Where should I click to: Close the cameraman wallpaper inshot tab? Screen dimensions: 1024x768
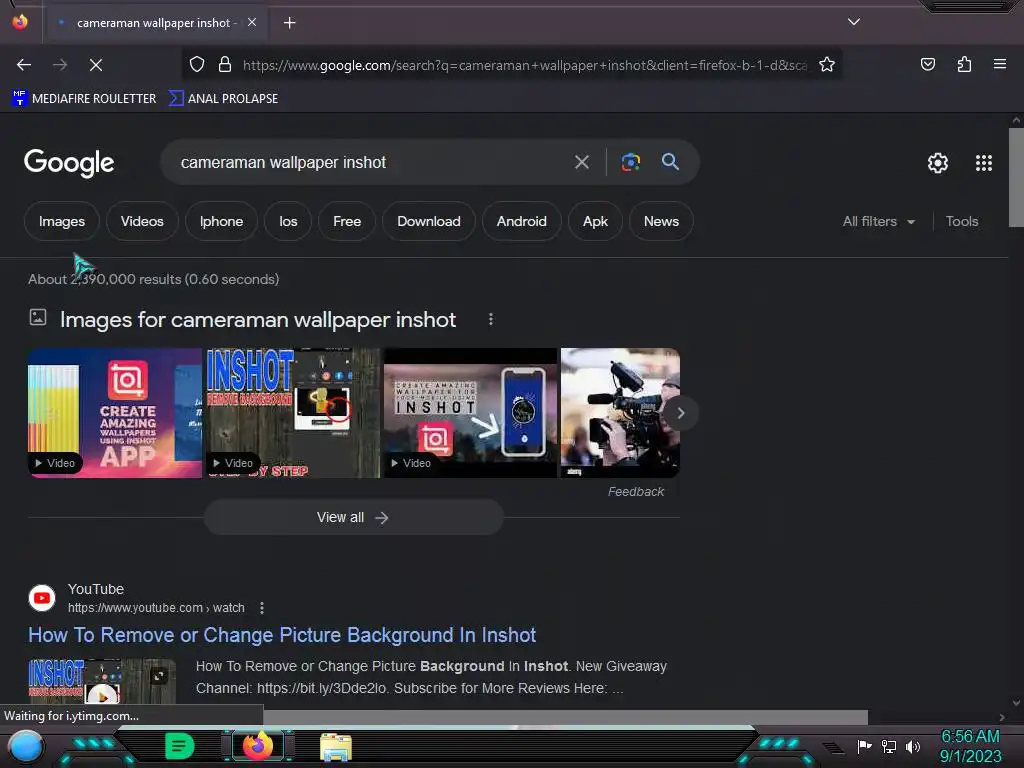coord(251,22)
